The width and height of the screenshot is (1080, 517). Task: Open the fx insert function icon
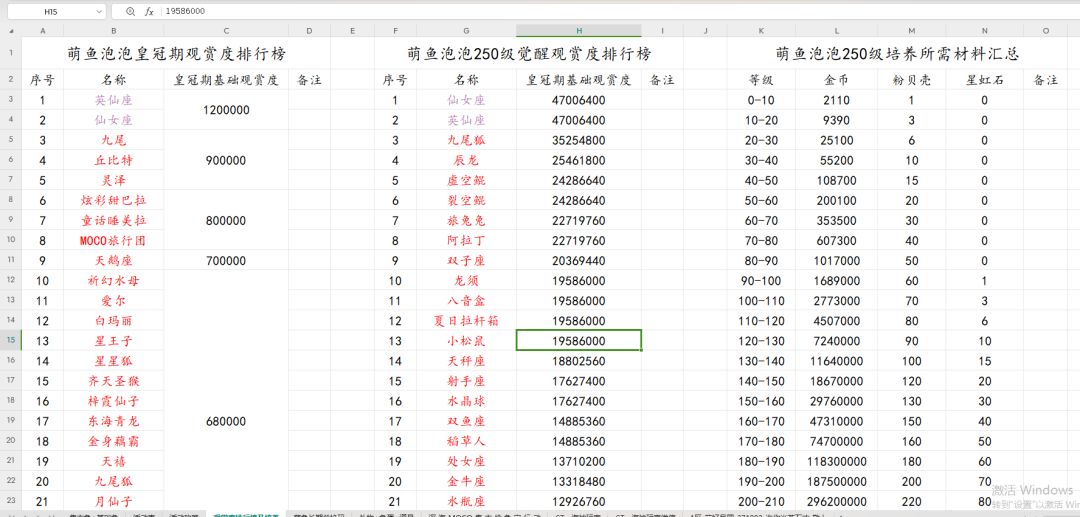pyautogui.click(x=149, y=12)
